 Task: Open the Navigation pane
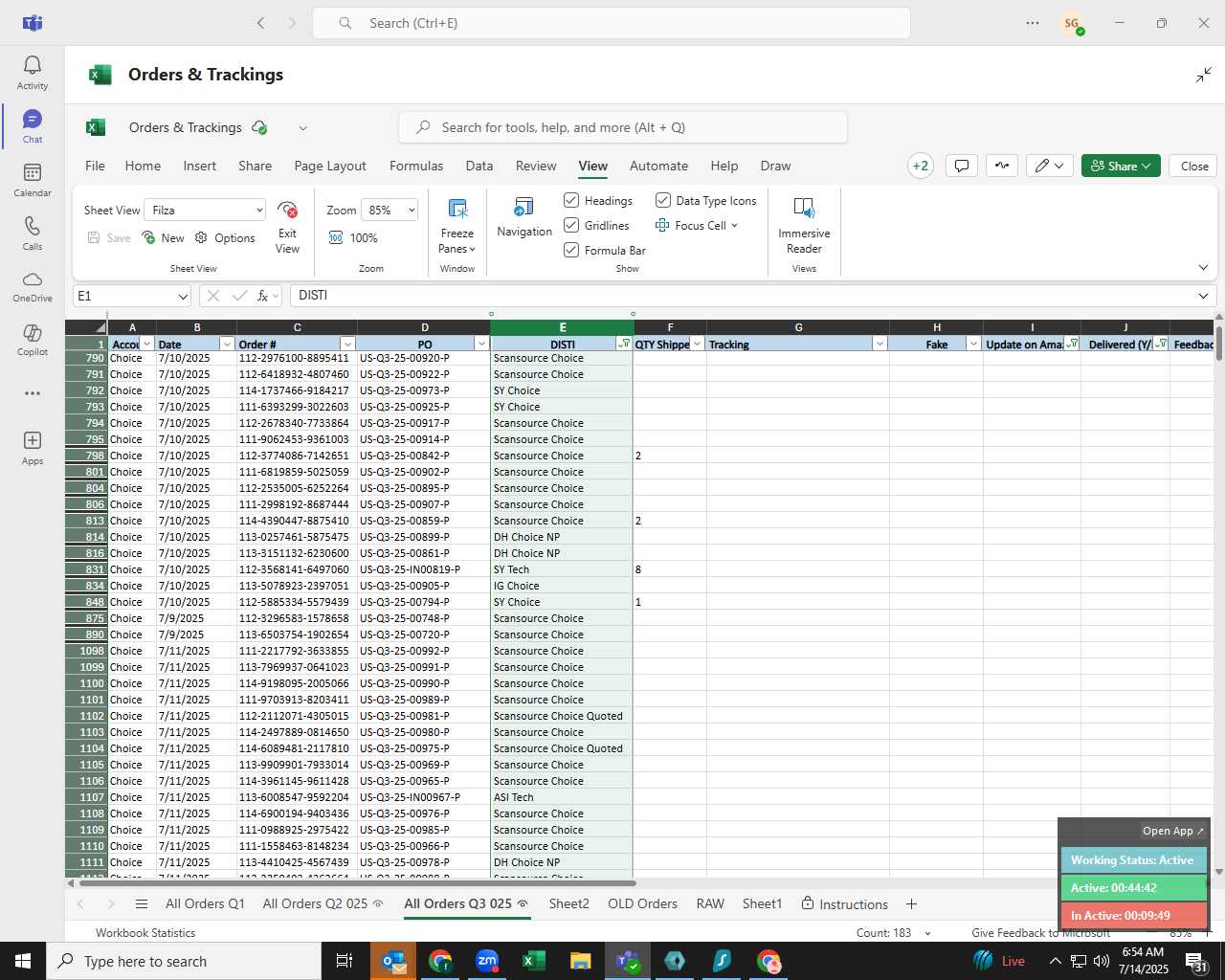coord(524,217)
